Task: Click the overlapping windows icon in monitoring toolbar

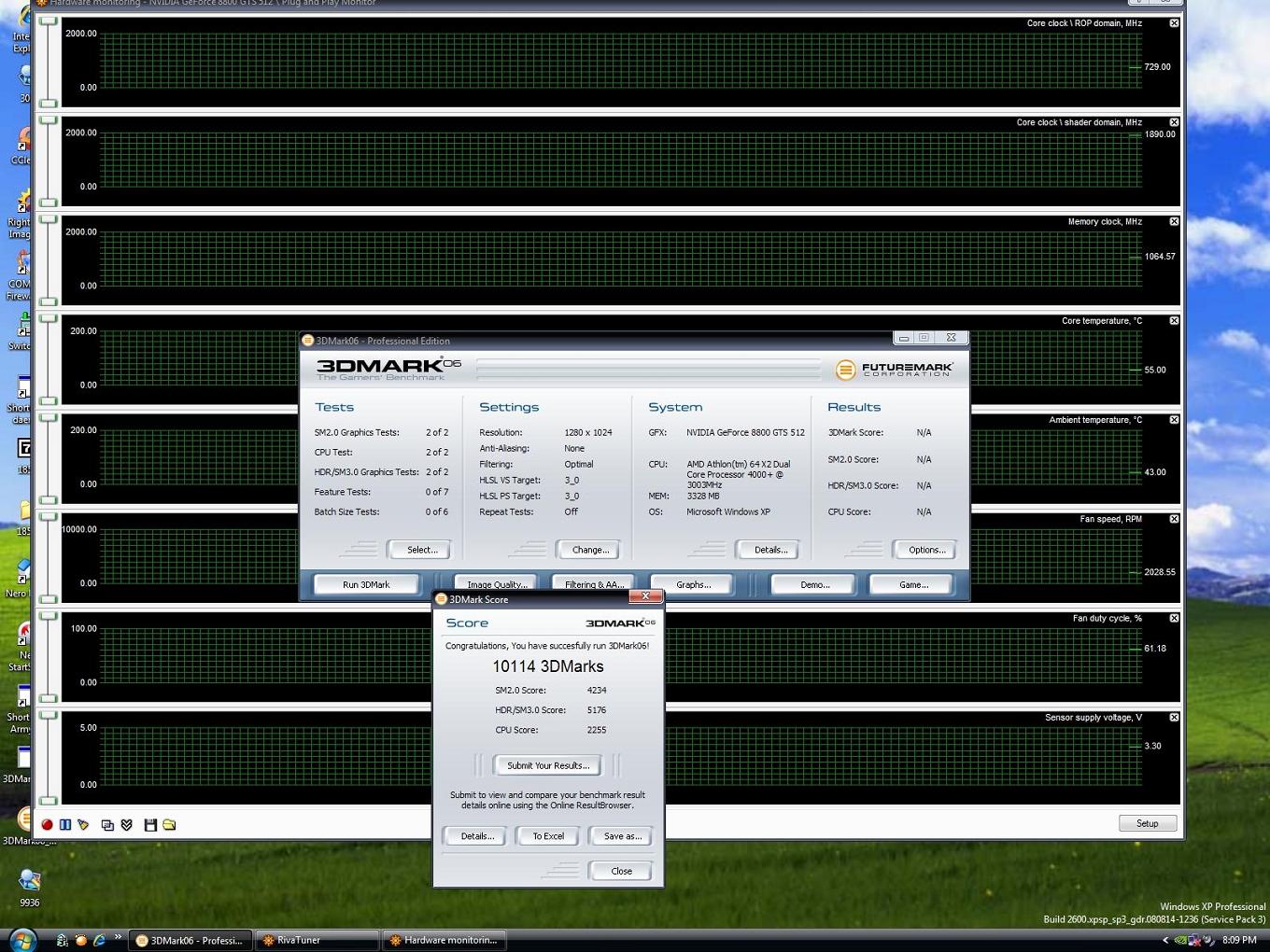Action: 107,824
